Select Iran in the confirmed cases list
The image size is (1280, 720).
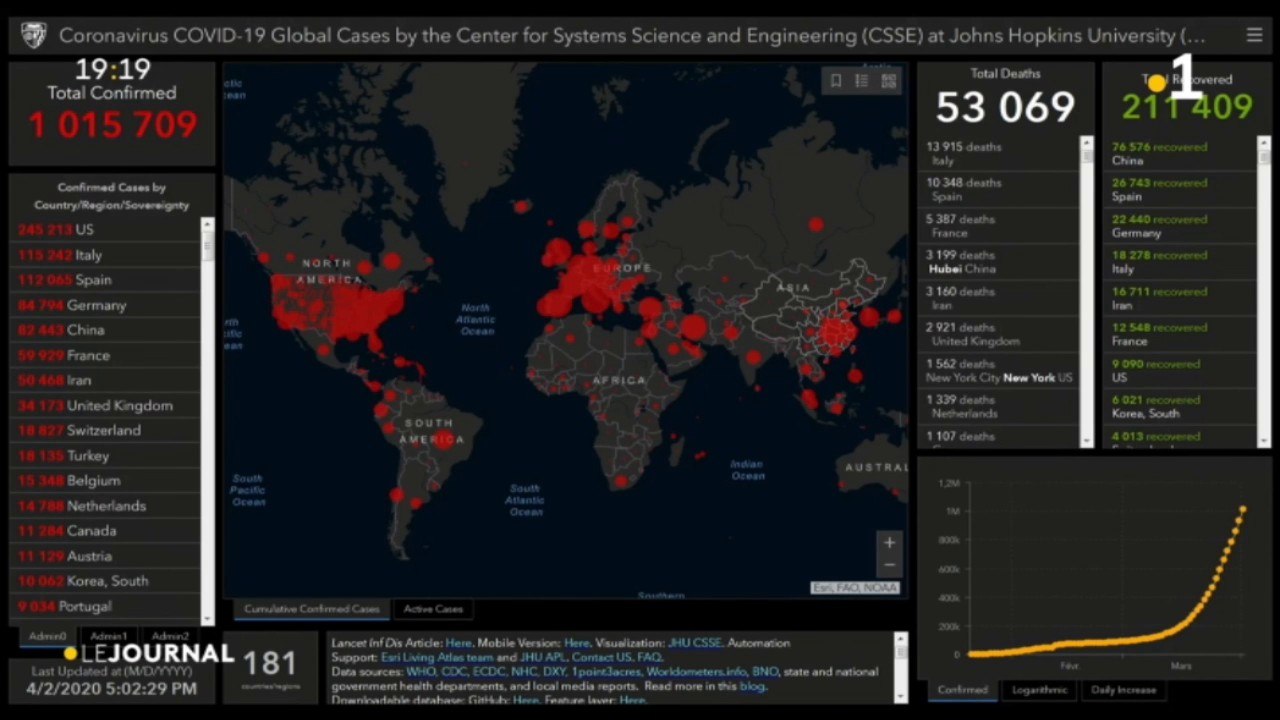point(105,380)
